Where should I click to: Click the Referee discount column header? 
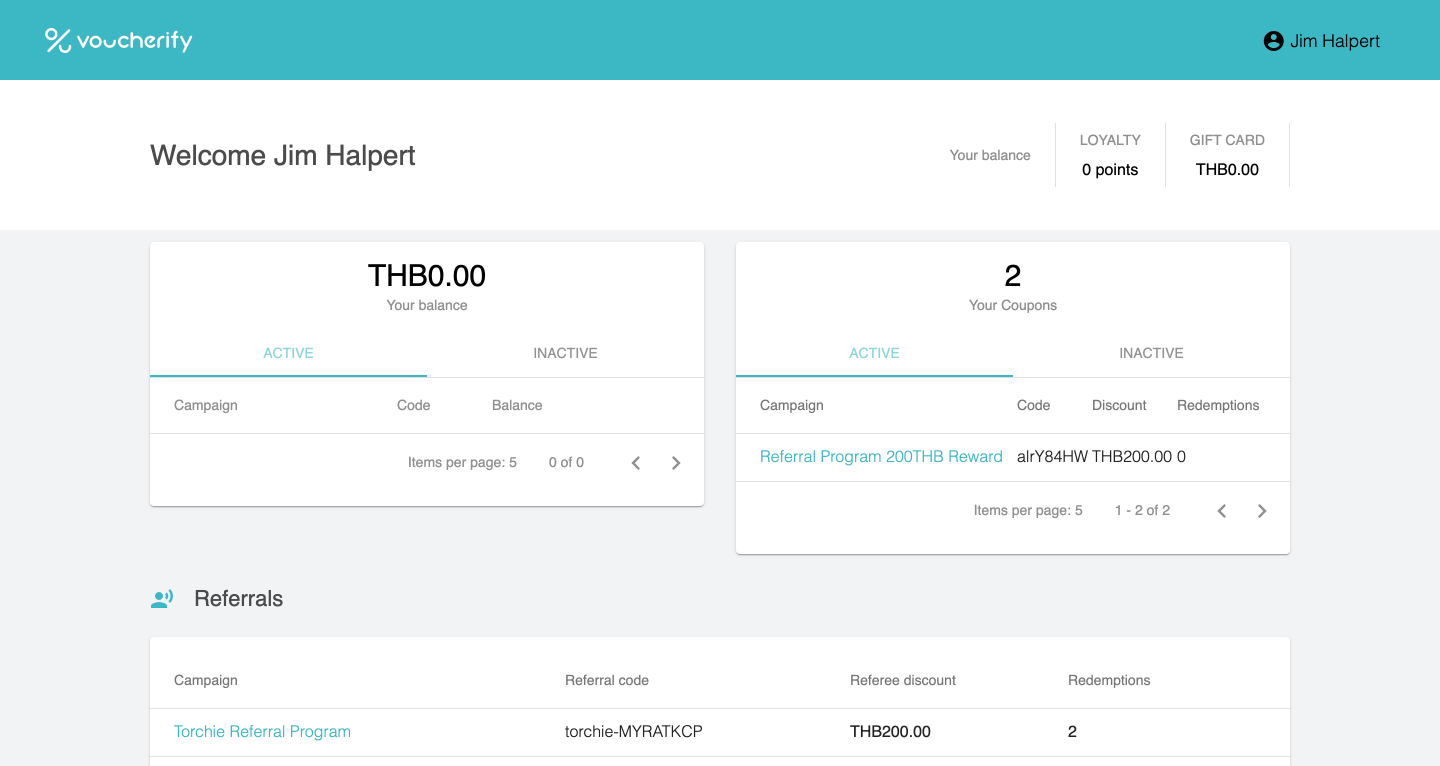point(903,680)
